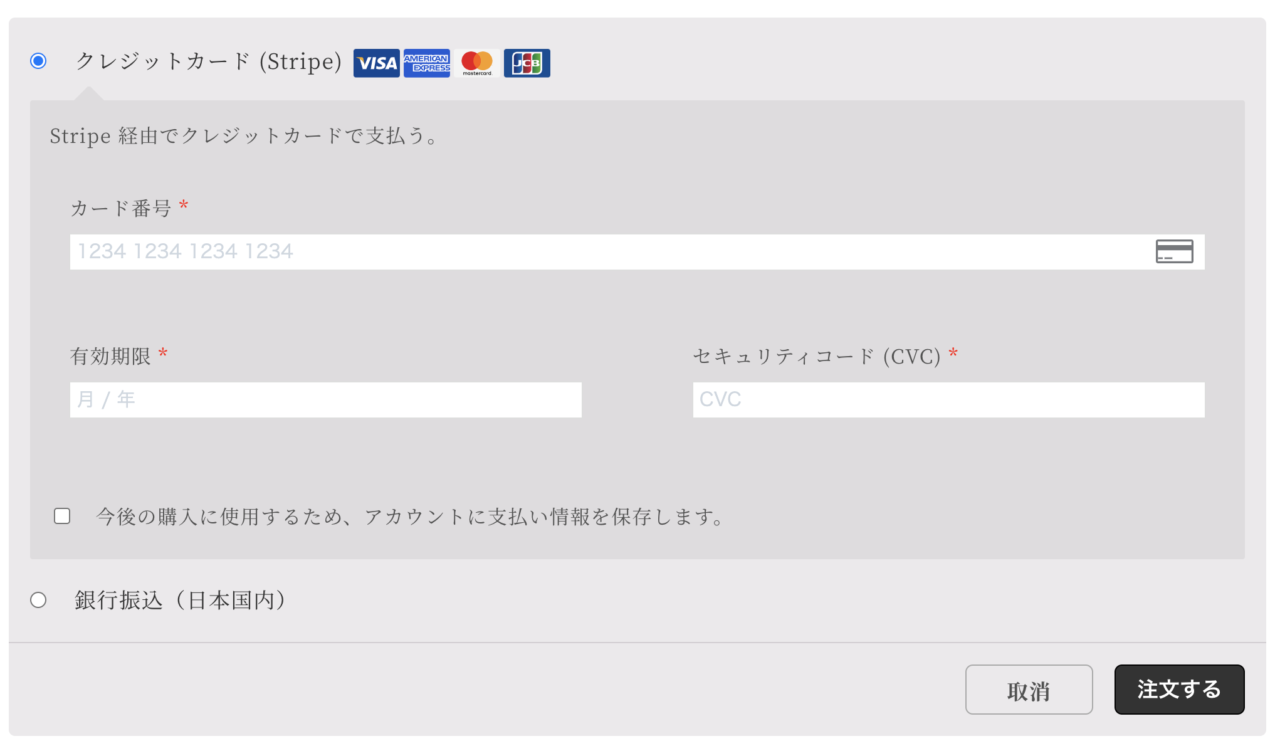Click the American Express card logo
The width and height of the screenshot is (1280, 751).
(x=427, y=62)
